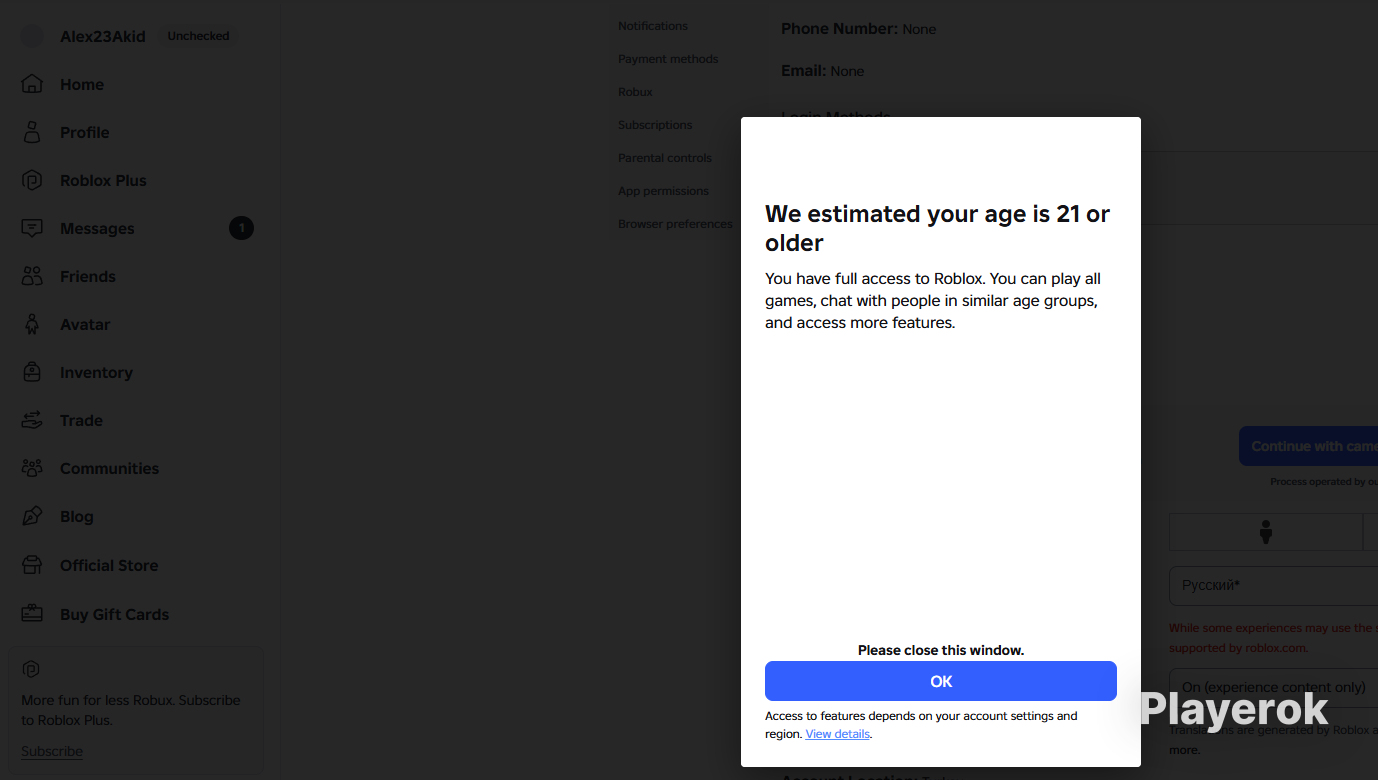The width and height of the screenshot is (1378, 780).
Task: Select the male gender figure option
Action: pos(1266,532)
